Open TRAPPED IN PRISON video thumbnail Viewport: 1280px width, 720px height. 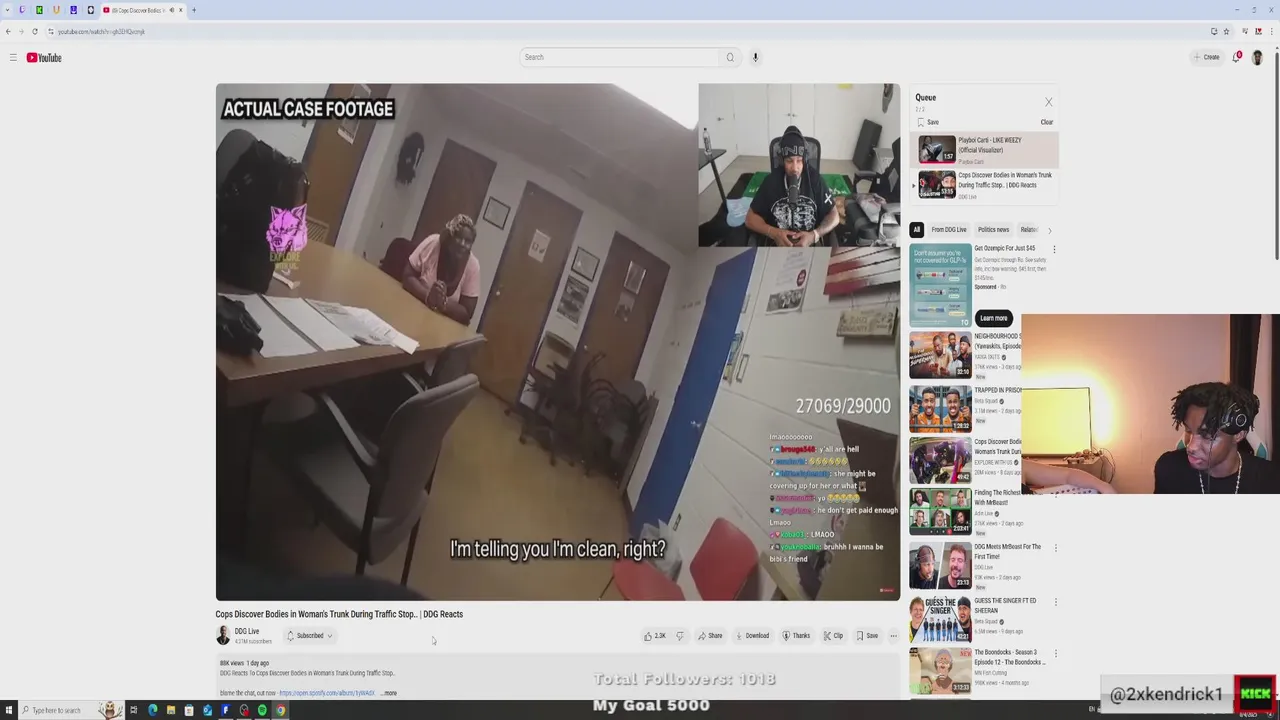940,408
